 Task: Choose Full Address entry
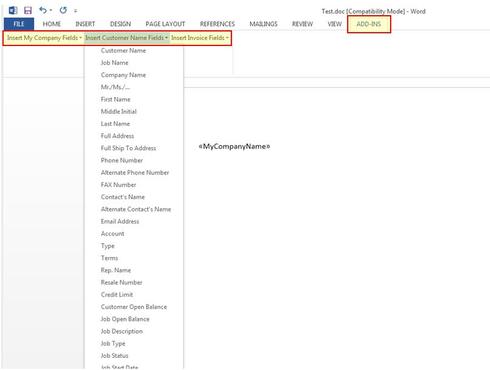117,136
